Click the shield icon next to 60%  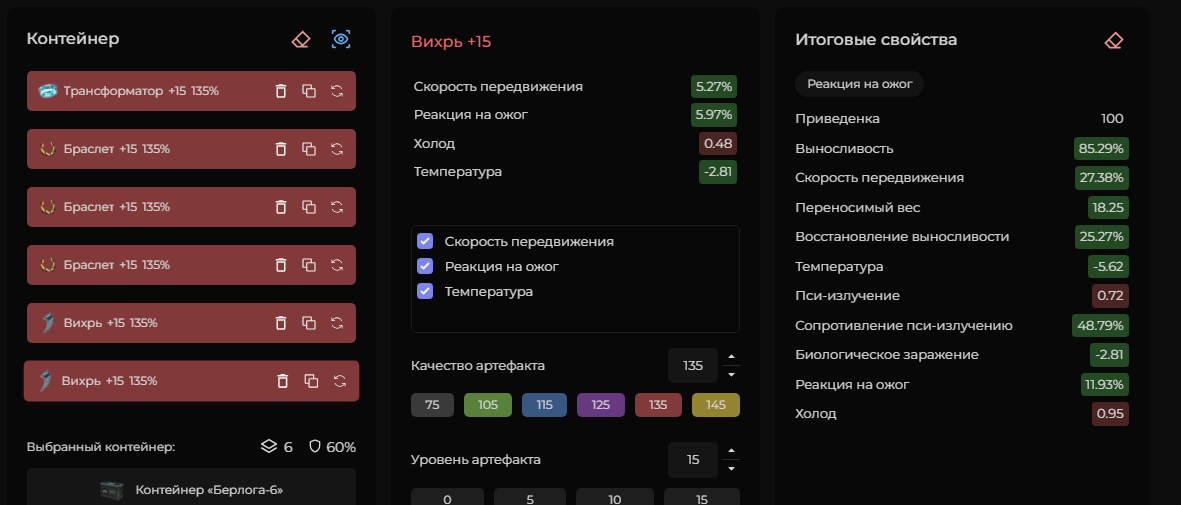(316, 446)
